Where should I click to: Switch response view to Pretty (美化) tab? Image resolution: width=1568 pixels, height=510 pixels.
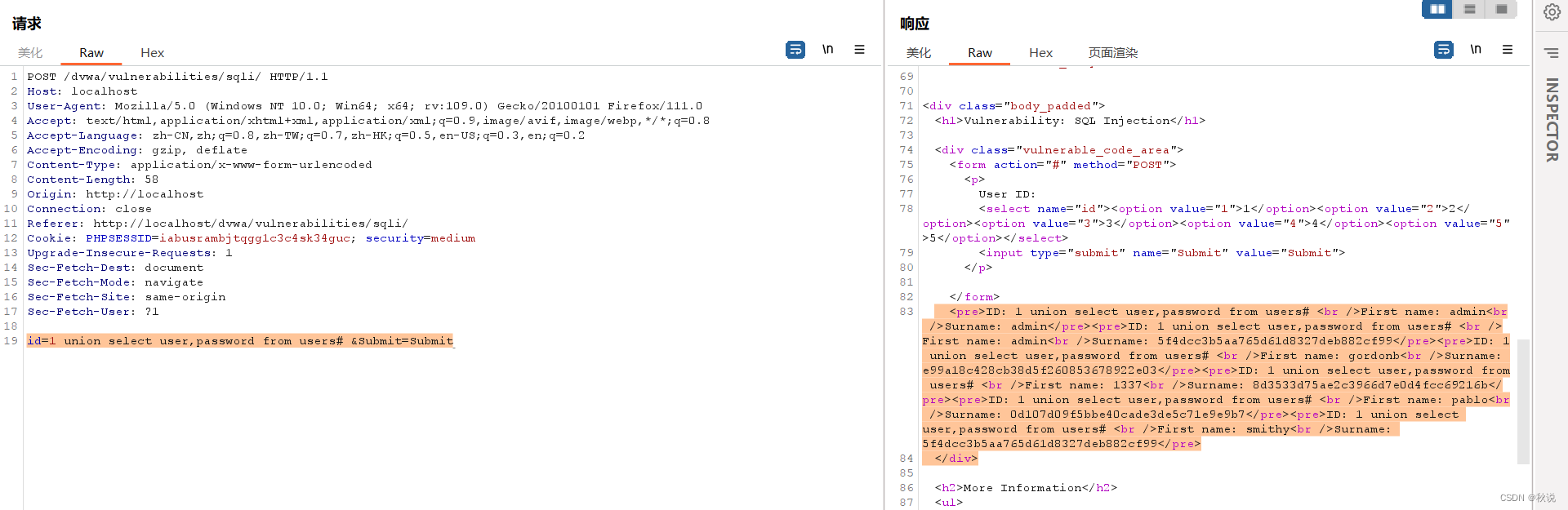tap(919, 53)
